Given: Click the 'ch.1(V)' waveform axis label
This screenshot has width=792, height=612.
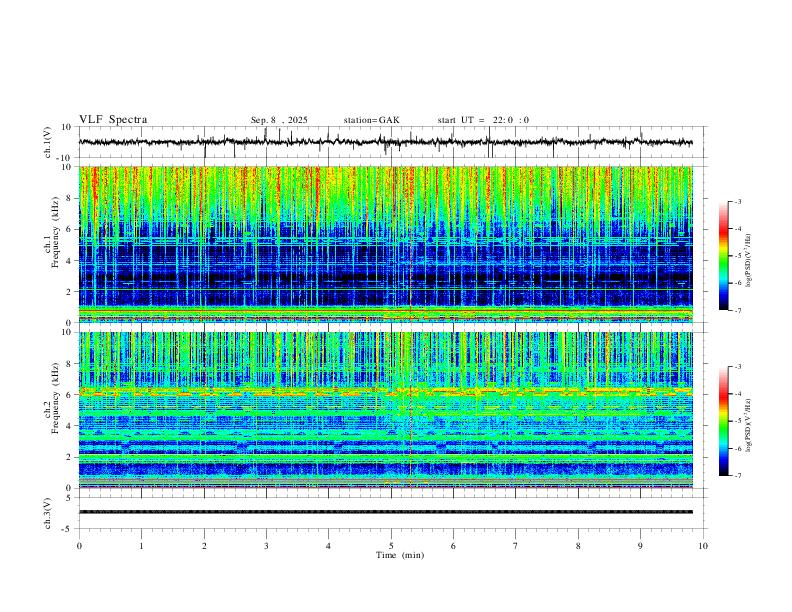Looking at the screenshot, I should pyautogui.click(x=48, y=142).
